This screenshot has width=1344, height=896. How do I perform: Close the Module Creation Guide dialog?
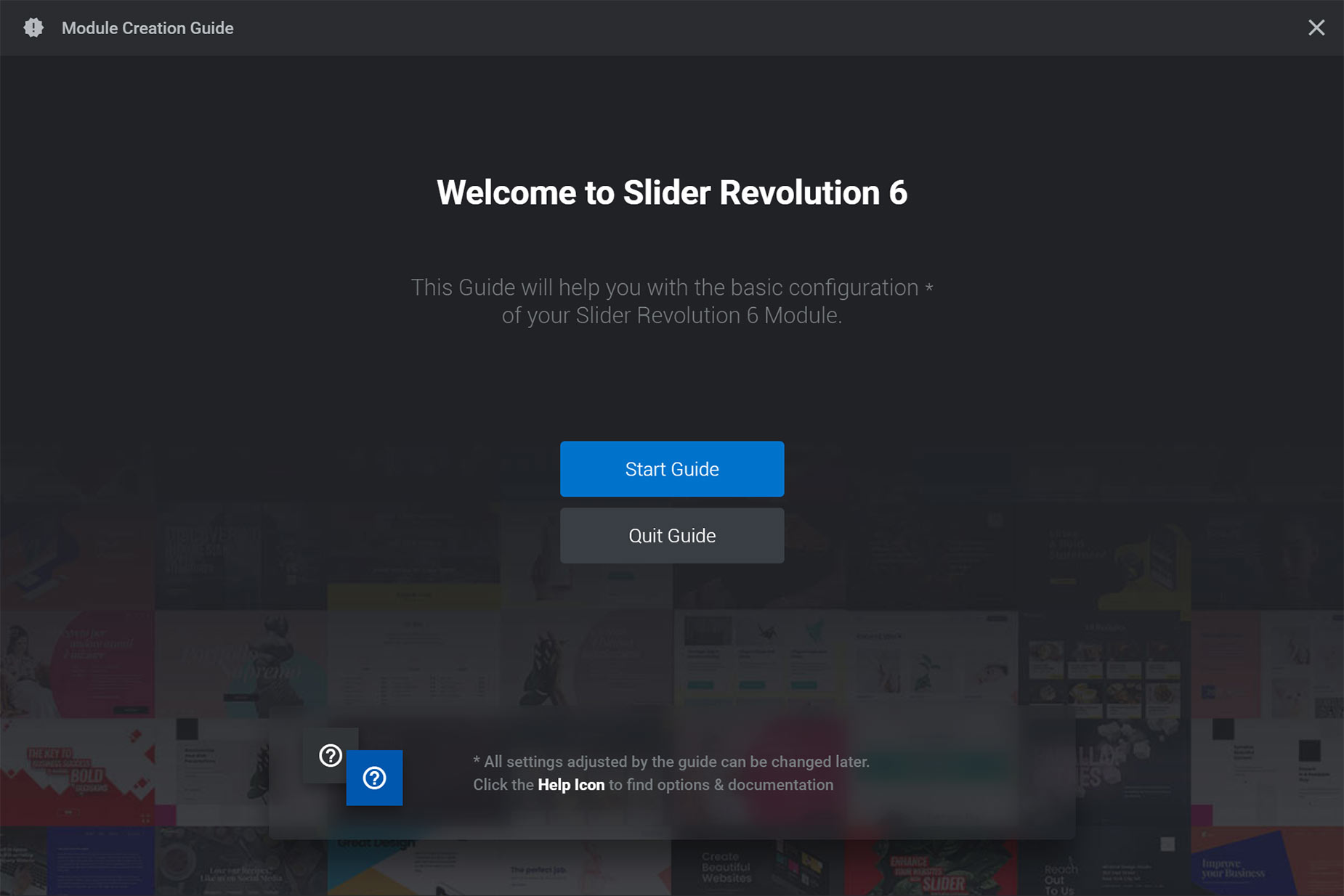coord(1316,28)
